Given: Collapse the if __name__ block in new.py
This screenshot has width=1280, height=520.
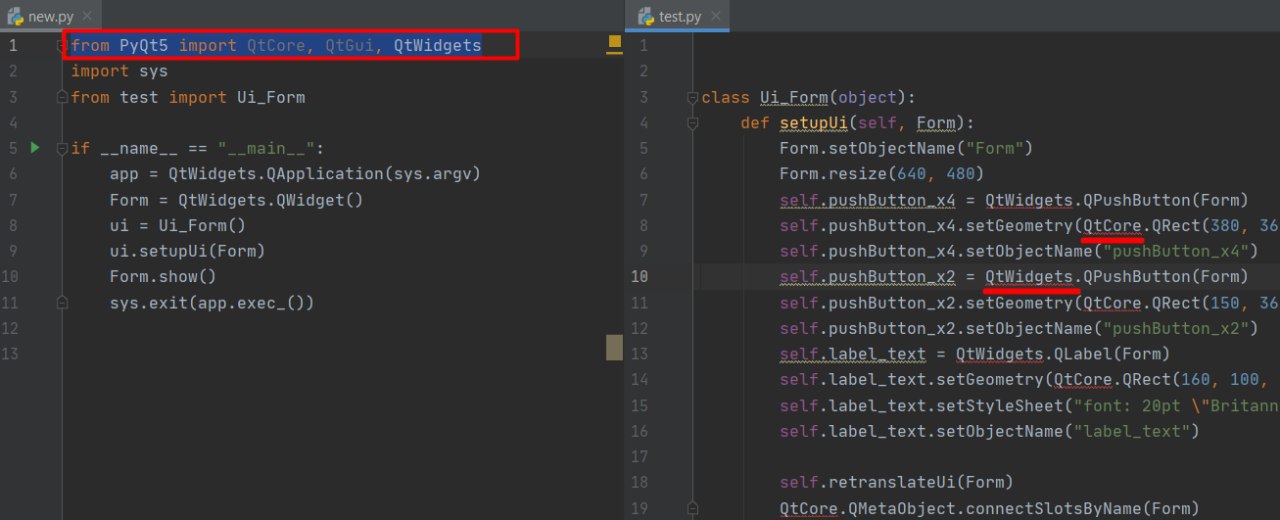Looking at the screenshot, I should 62,149.
